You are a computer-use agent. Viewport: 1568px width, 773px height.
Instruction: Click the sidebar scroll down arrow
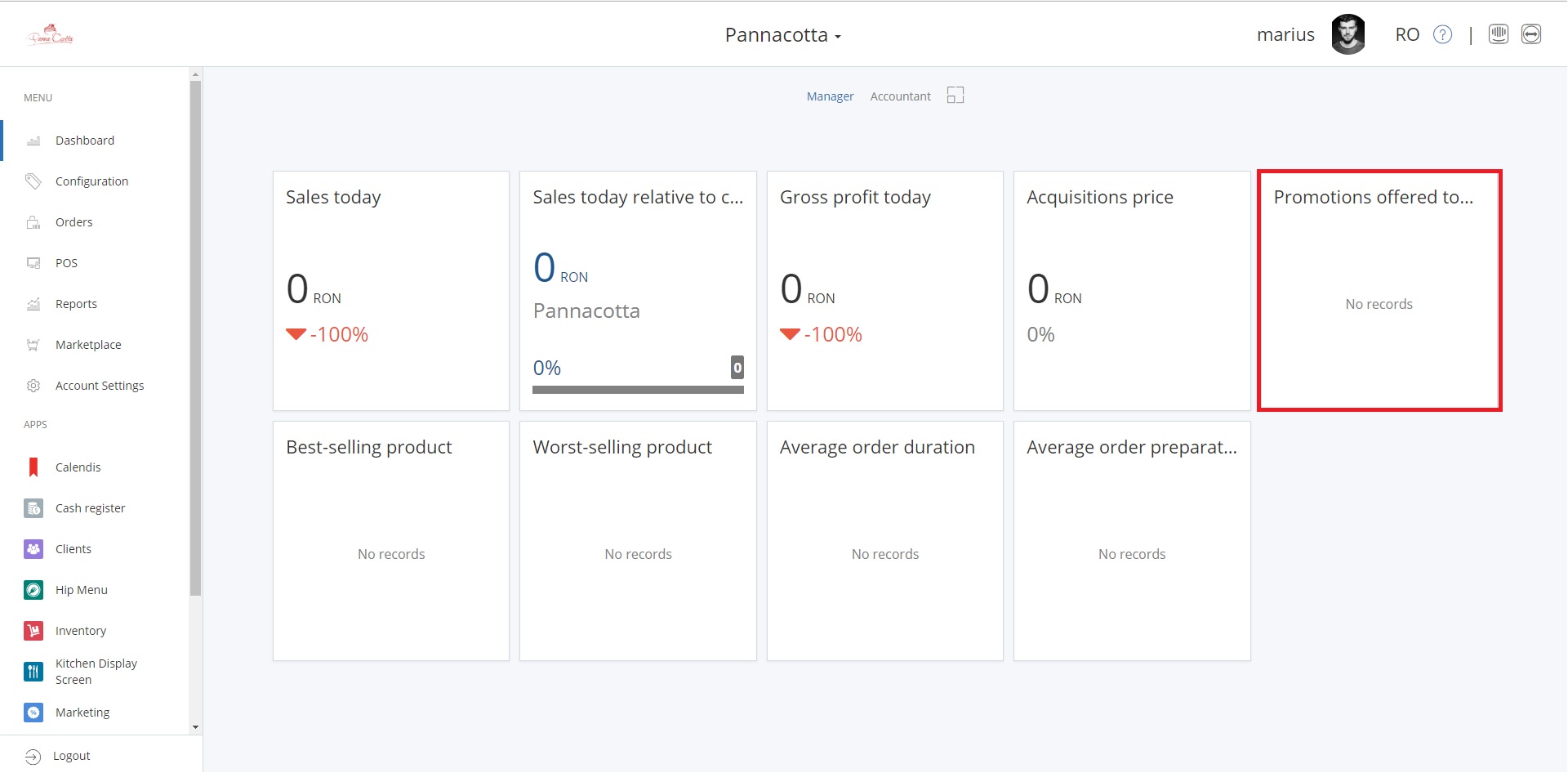(x=195, y=726)
